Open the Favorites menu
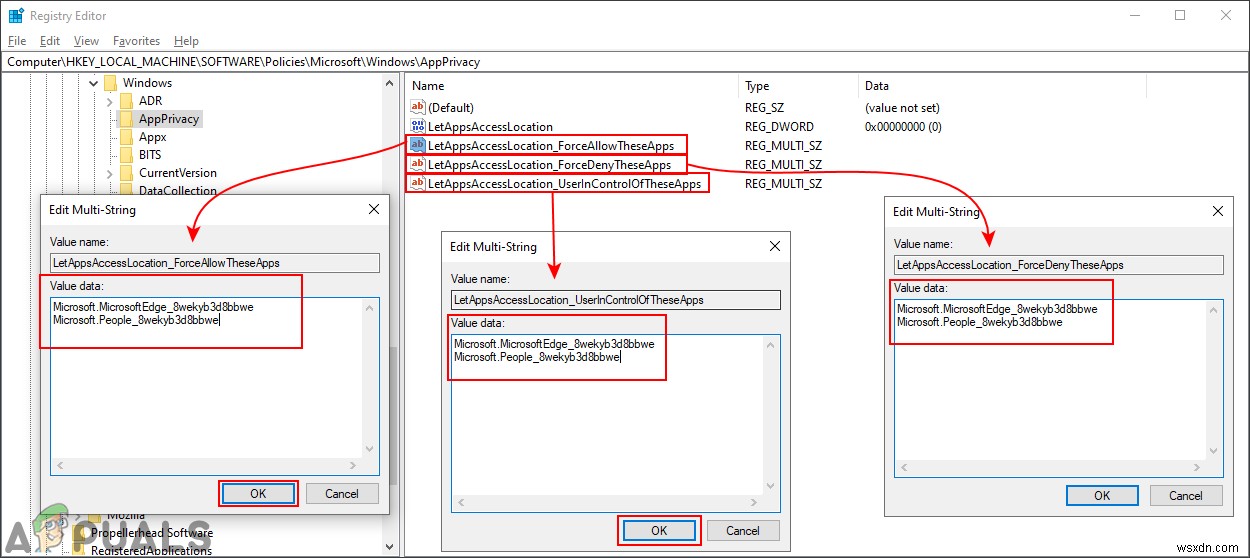The height and width of the screenshot is (558, 1250). tap(136, 41)
